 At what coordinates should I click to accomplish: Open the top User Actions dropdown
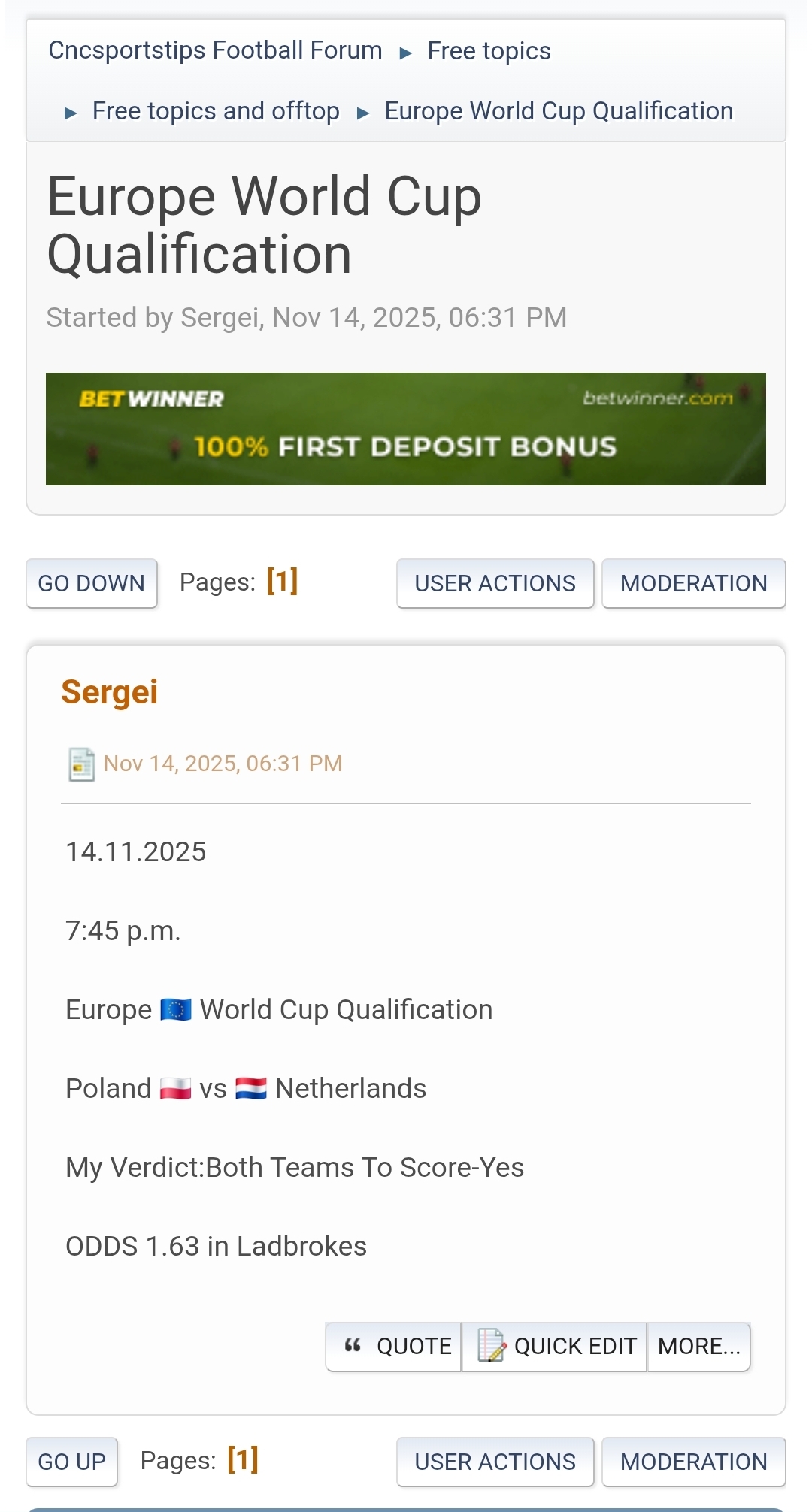pos(495,583)
